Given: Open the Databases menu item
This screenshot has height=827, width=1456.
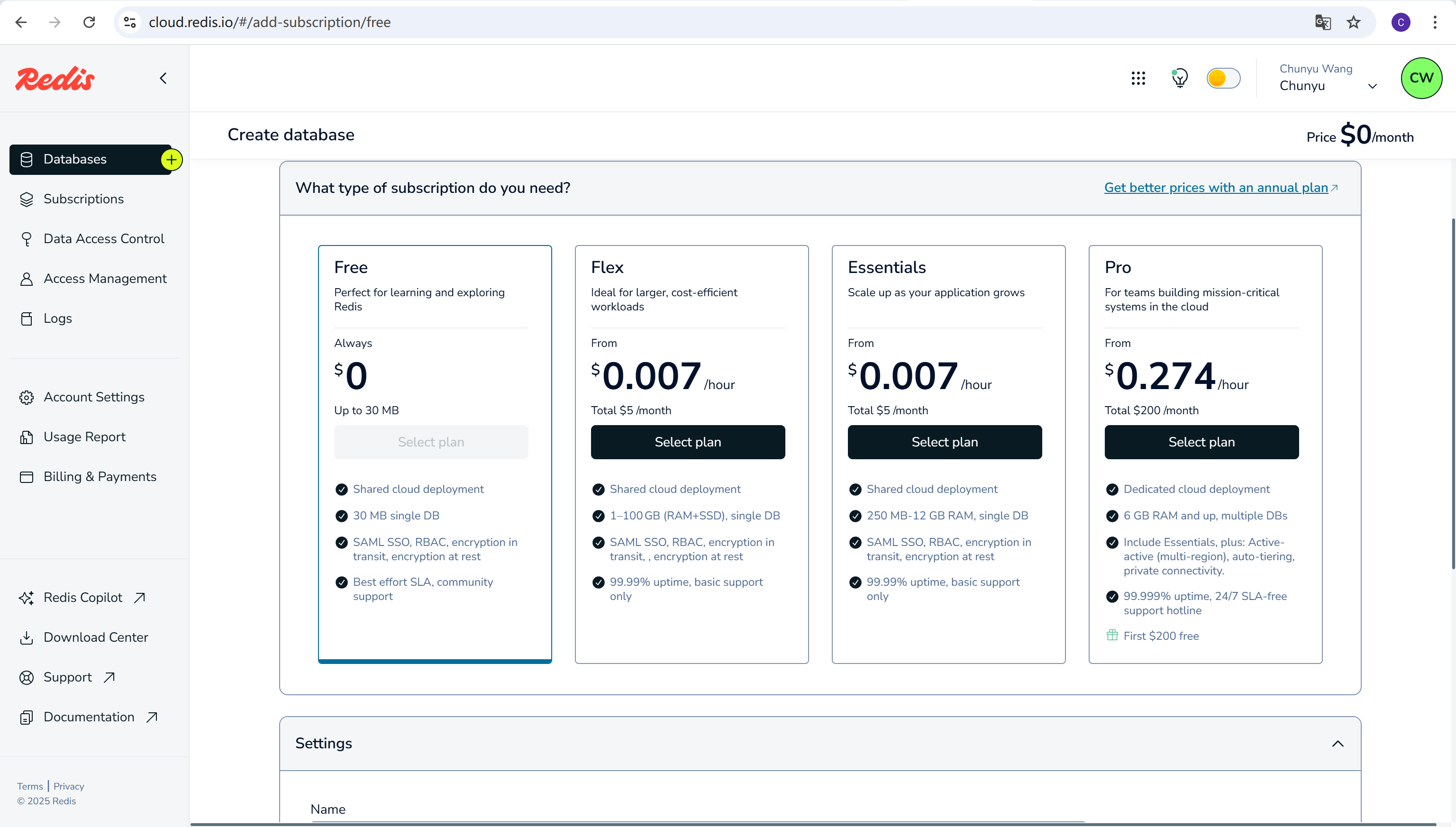Looking at the screenshot, I should 91,160.
